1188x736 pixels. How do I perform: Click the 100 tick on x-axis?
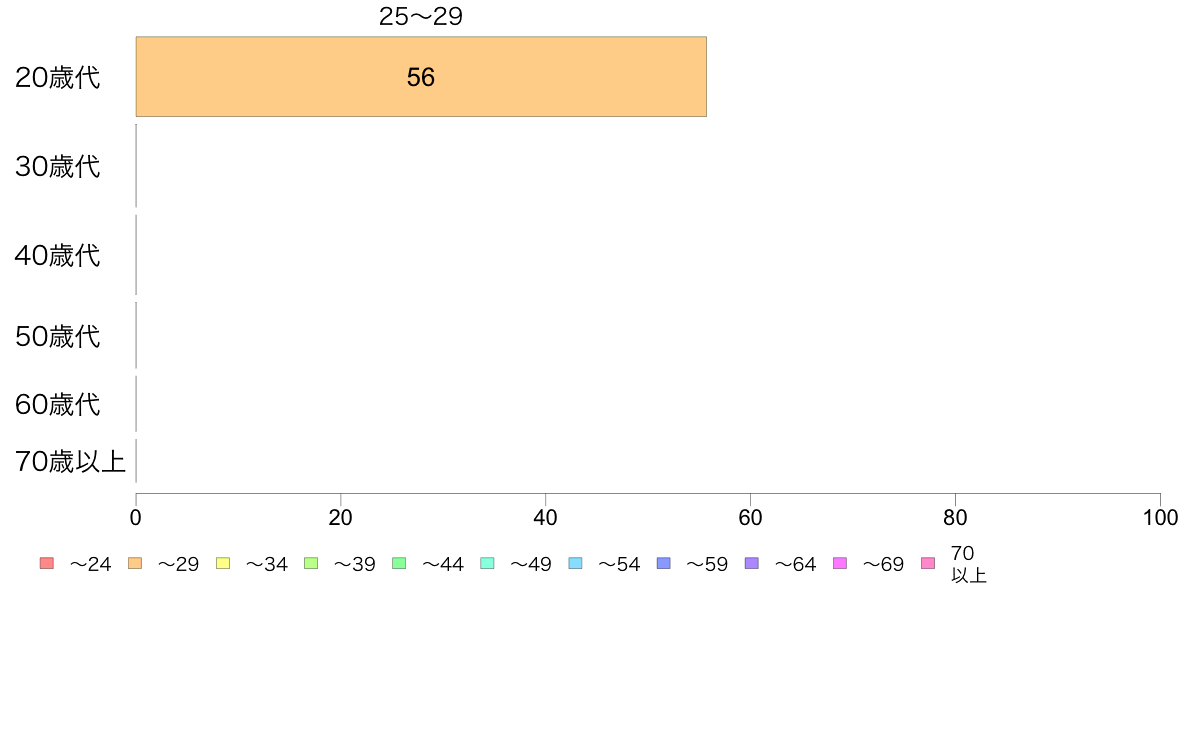pos(1160,518)
